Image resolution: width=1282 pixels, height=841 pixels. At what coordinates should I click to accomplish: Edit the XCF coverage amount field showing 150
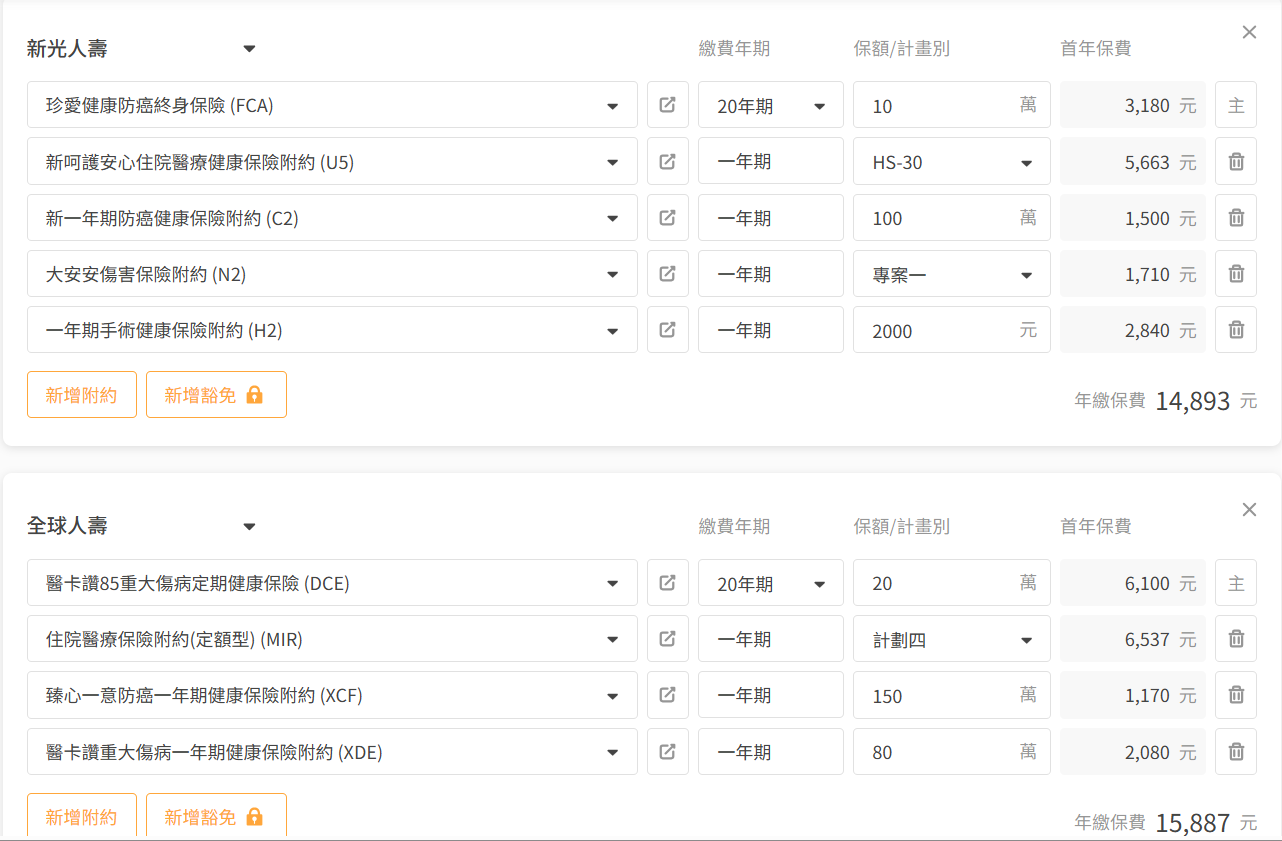tap(952, 695)
